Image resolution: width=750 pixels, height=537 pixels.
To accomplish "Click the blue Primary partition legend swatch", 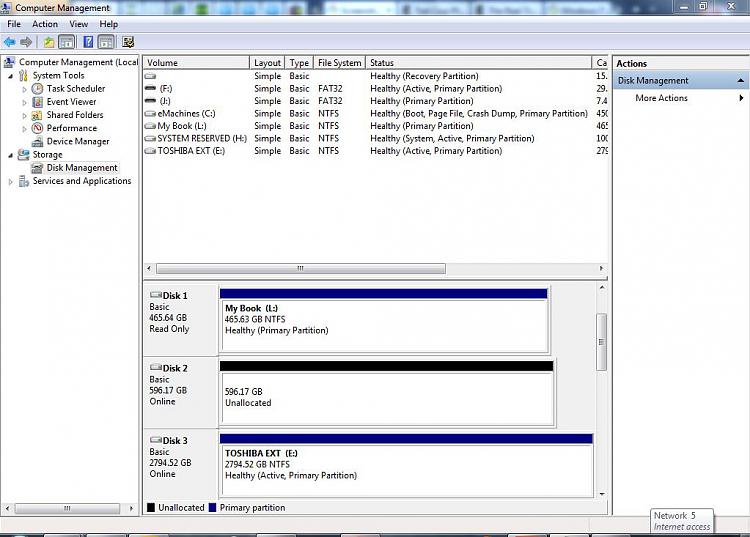I will pos(212,508).
